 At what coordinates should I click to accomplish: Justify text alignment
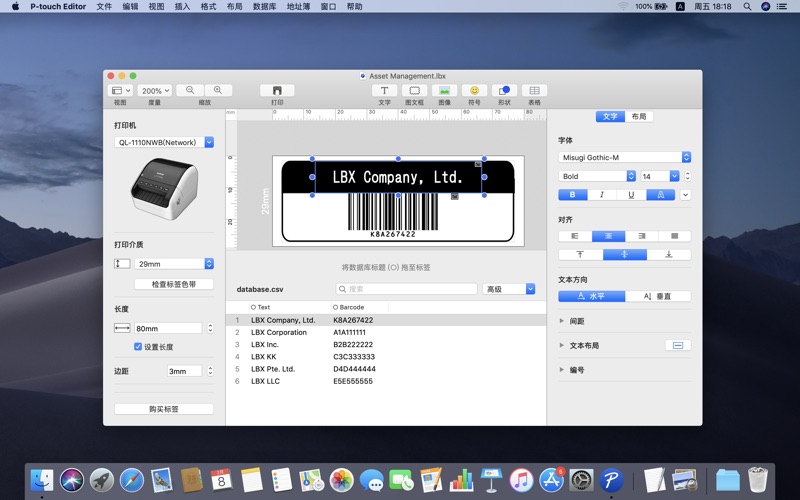[674, 236]
